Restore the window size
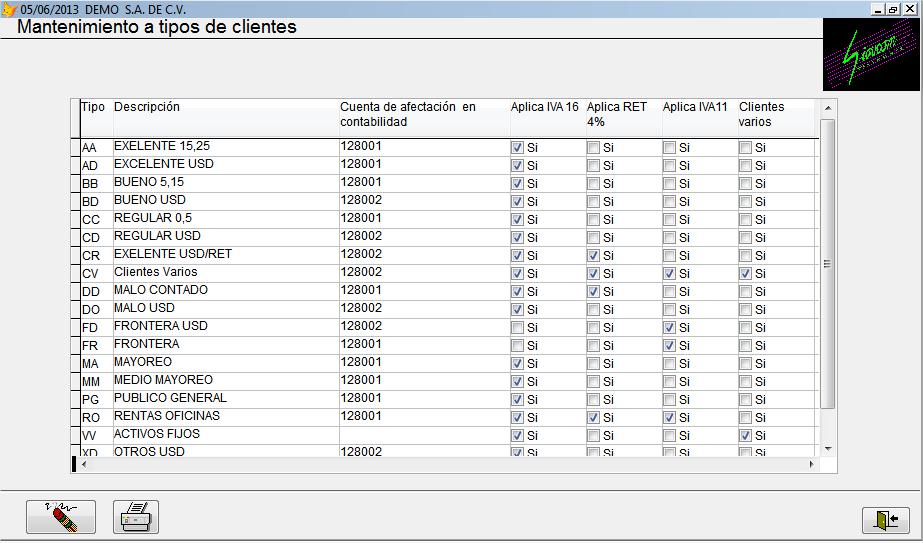The height and width of the screenshot is (543, 923). coord(893,9)
